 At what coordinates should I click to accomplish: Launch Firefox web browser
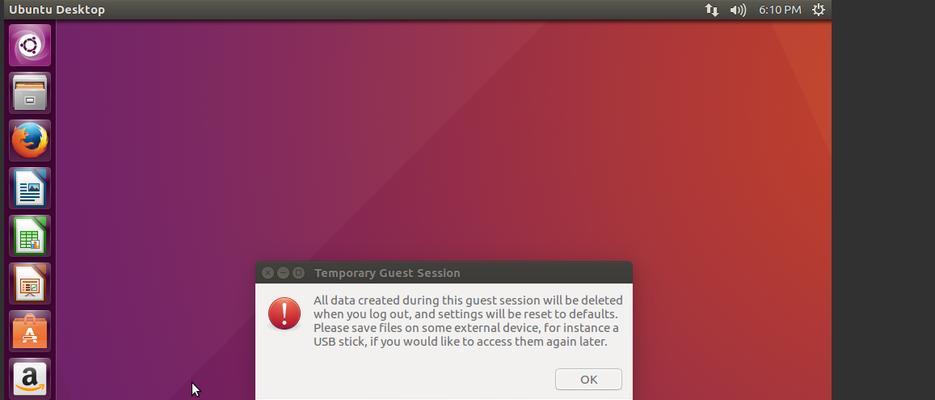coord(30,141)
